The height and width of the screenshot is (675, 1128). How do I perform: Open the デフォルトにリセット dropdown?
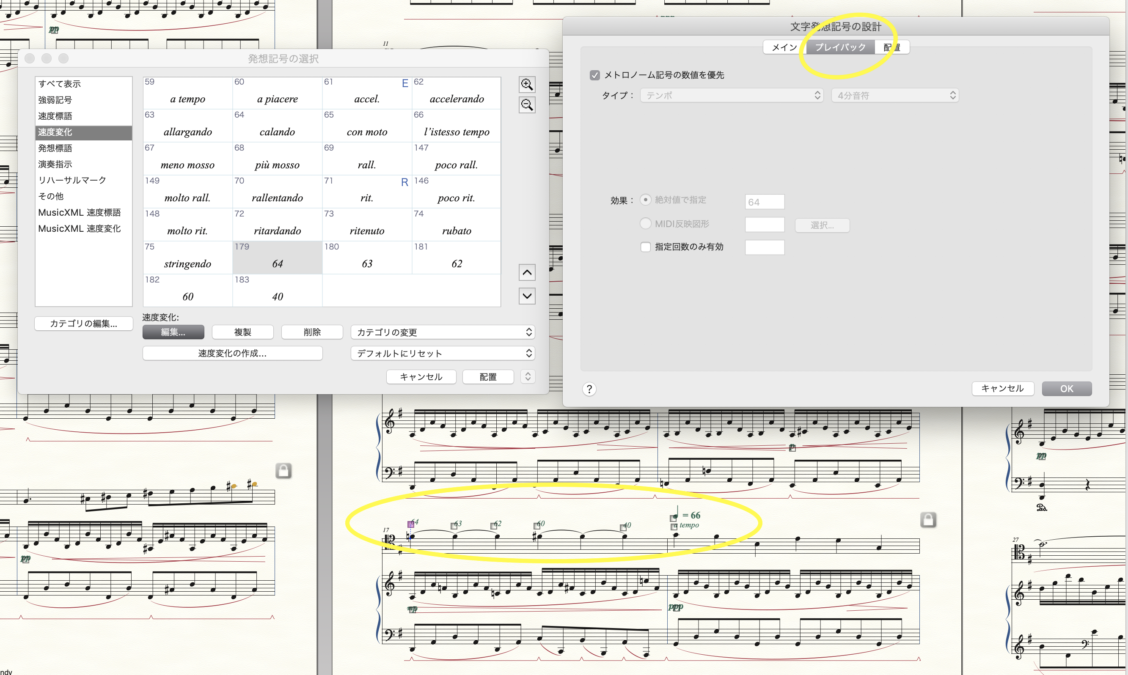click(442, 353)
